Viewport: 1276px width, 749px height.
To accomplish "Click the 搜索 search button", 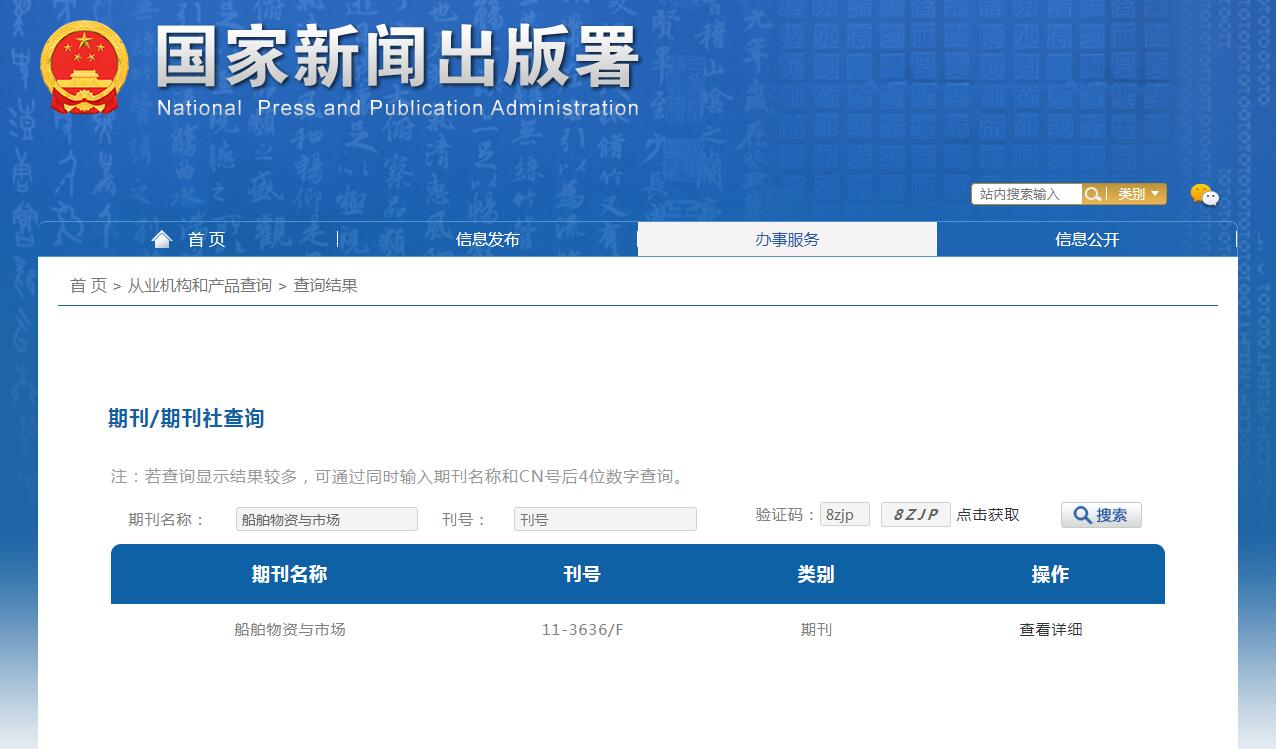I will tap(1101, 514).
